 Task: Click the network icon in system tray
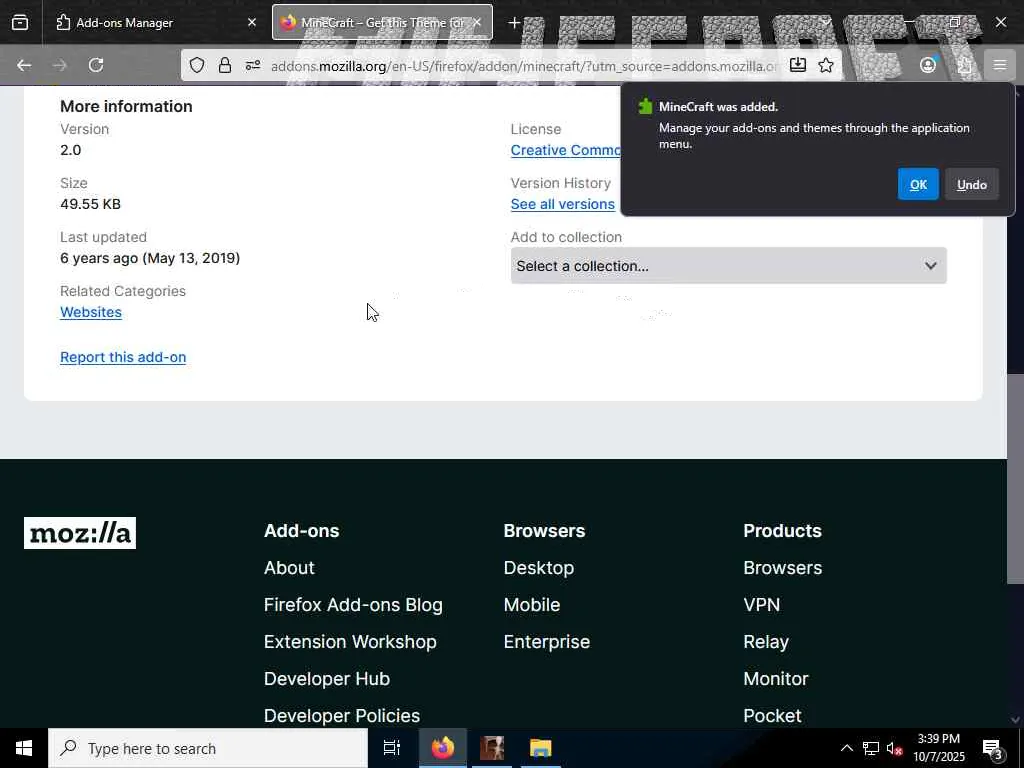[871, 748]
